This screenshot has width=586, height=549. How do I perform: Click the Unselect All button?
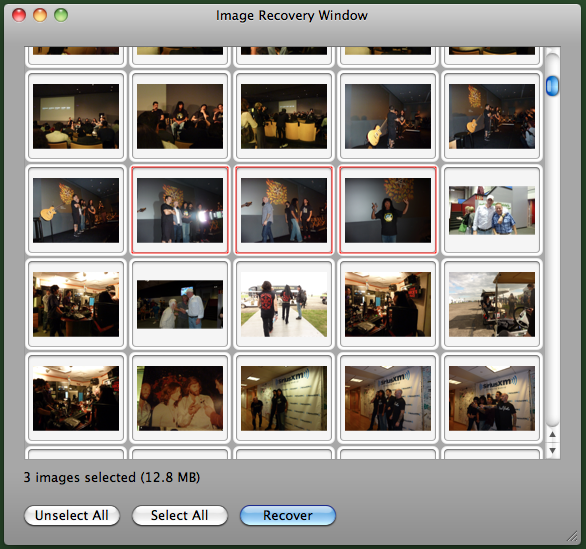(72, 515)
